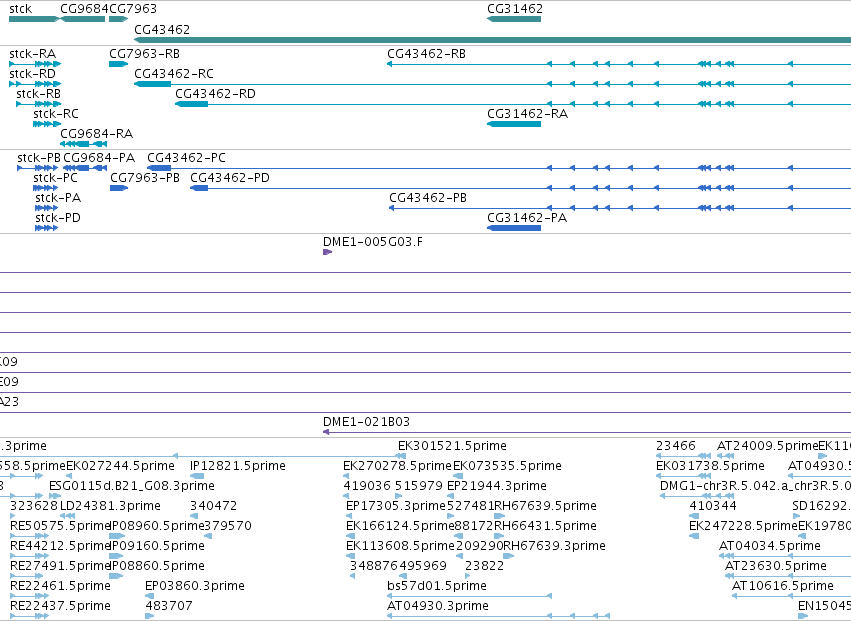Click EST label EP03860.3prime
The height and width of the screenshot is (621, 851).
195,586
